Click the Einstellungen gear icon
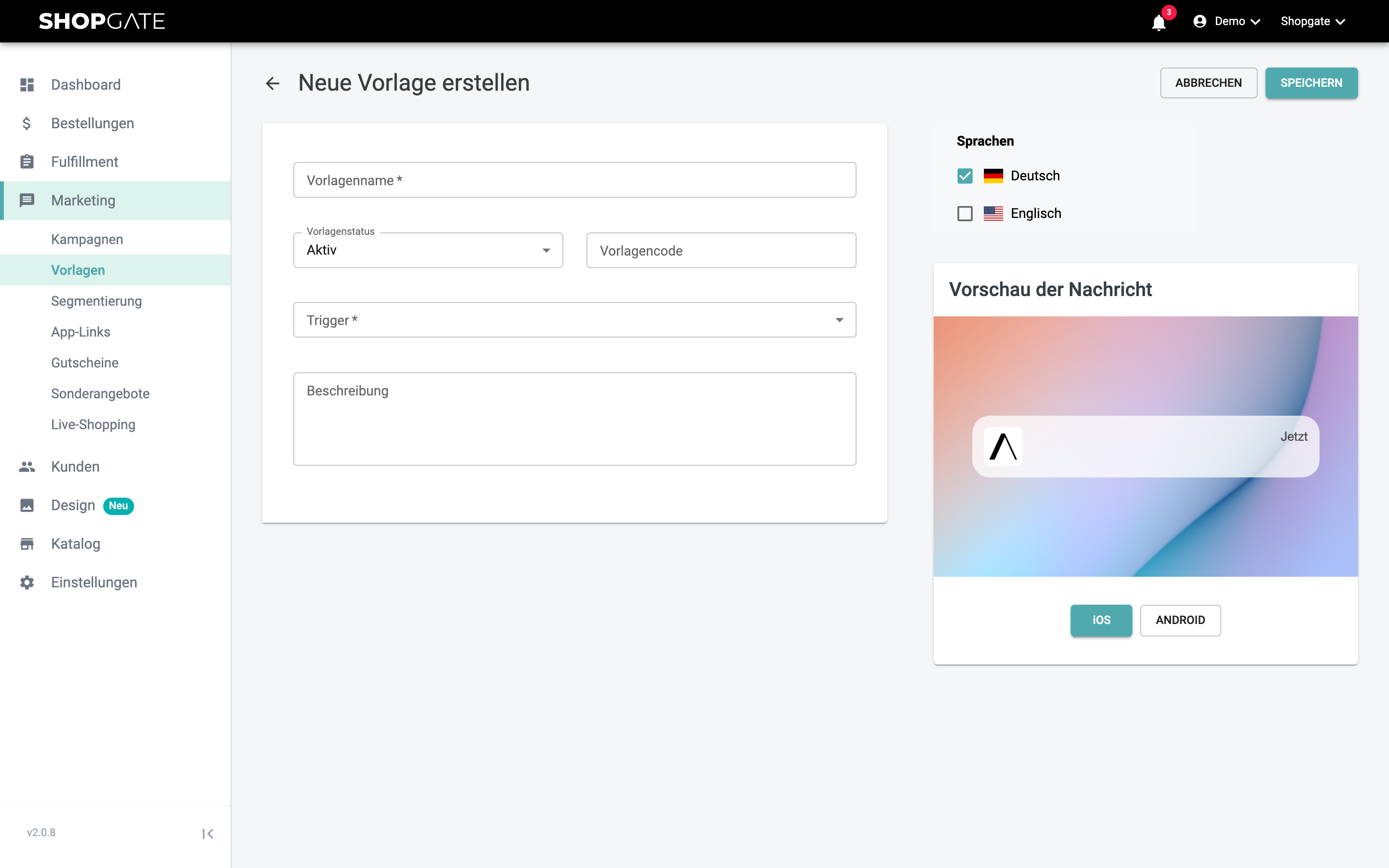 (x=27, y=582)
